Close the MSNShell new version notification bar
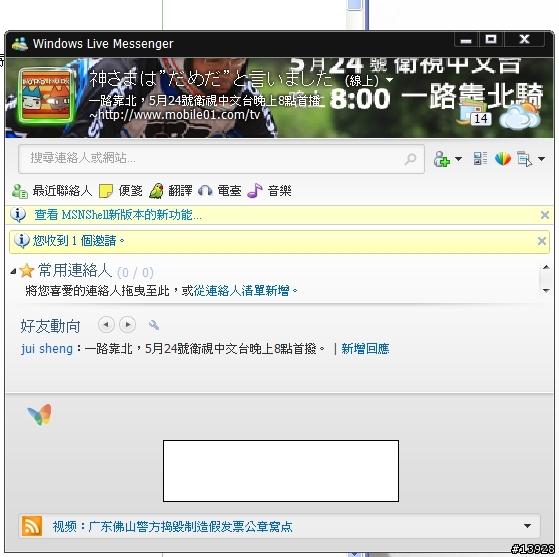 point(544,215)
